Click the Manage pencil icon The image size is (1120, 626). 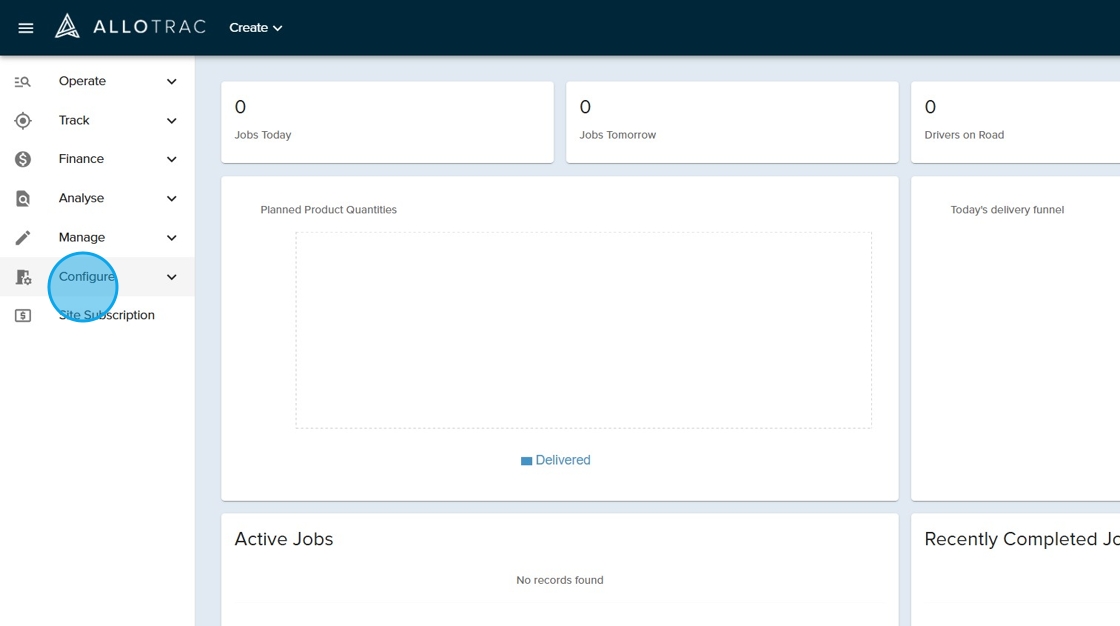(23, 238)
